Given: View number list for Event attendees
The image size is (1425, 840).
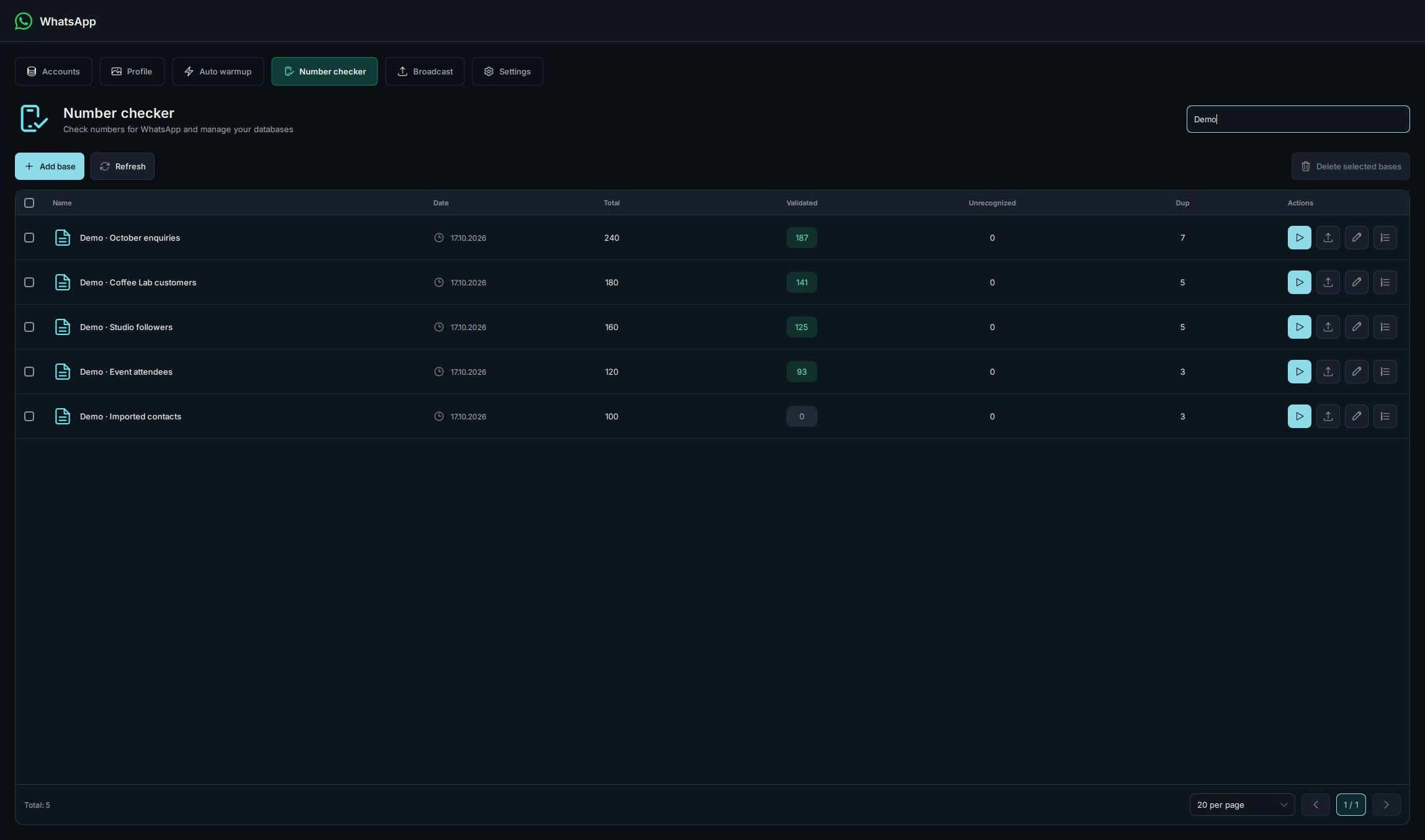Looking at the screenshot, I should coord(1385,372).
